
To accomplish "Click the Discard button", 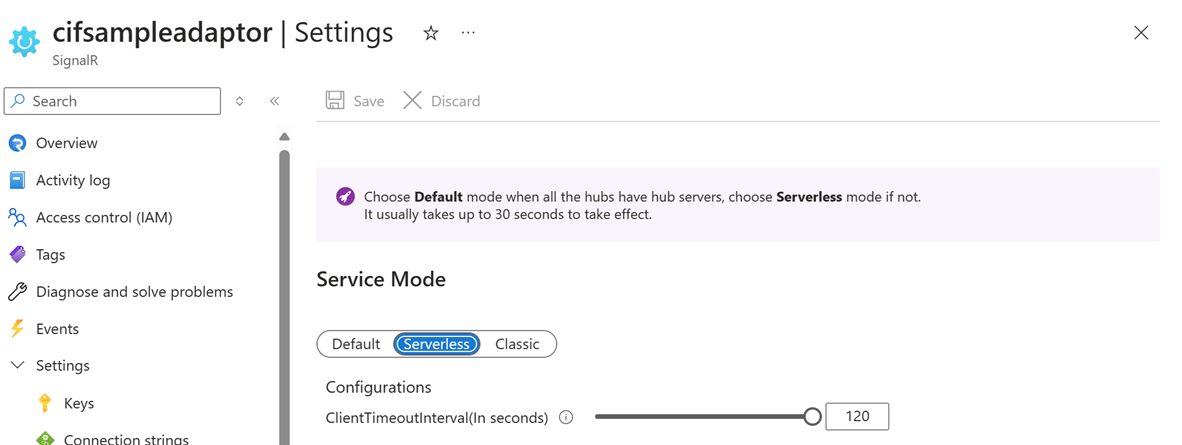I will 442,101.
